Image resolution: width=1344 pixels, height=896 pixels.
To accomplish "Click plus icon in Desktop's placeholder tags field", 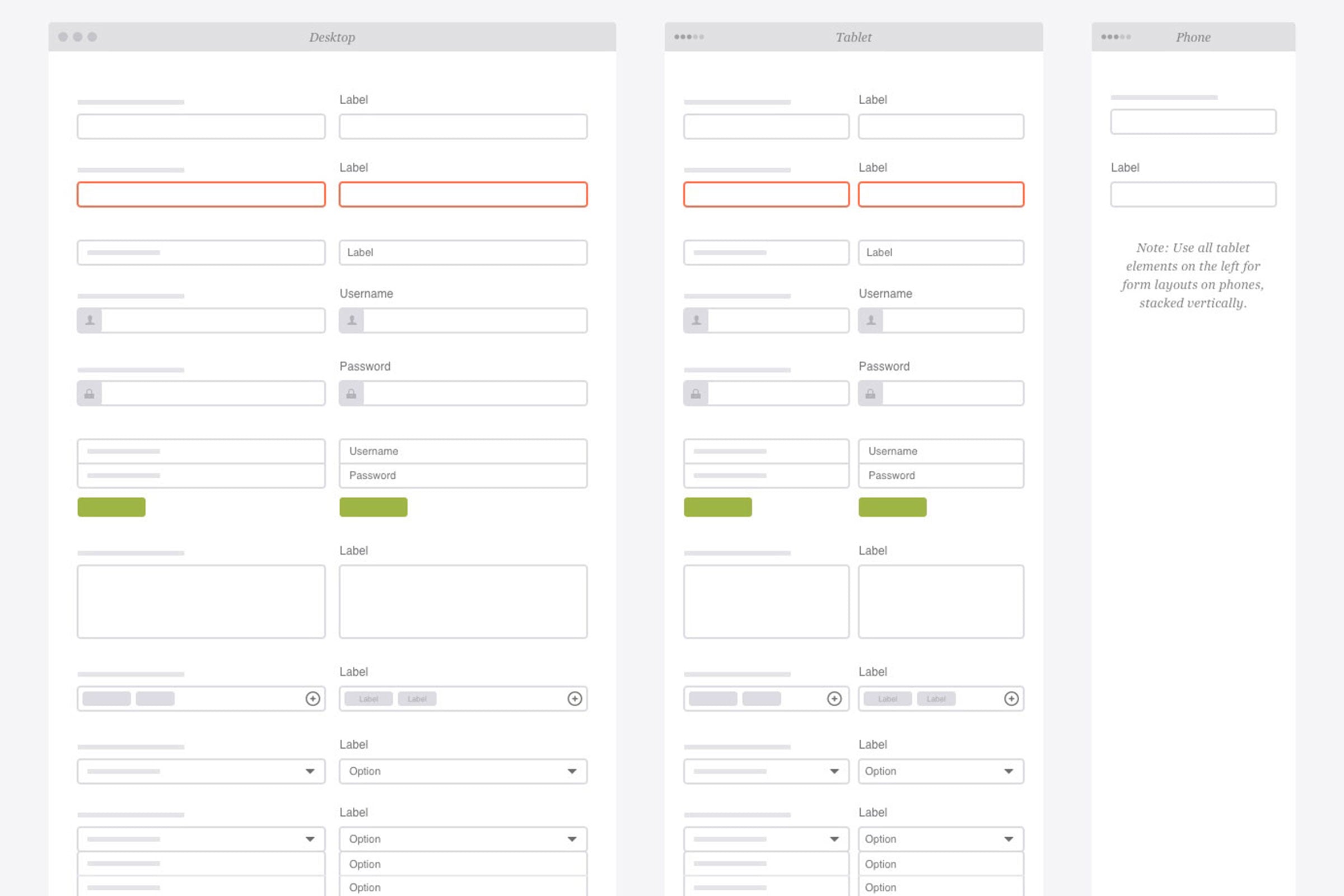I will coord(312,698).
